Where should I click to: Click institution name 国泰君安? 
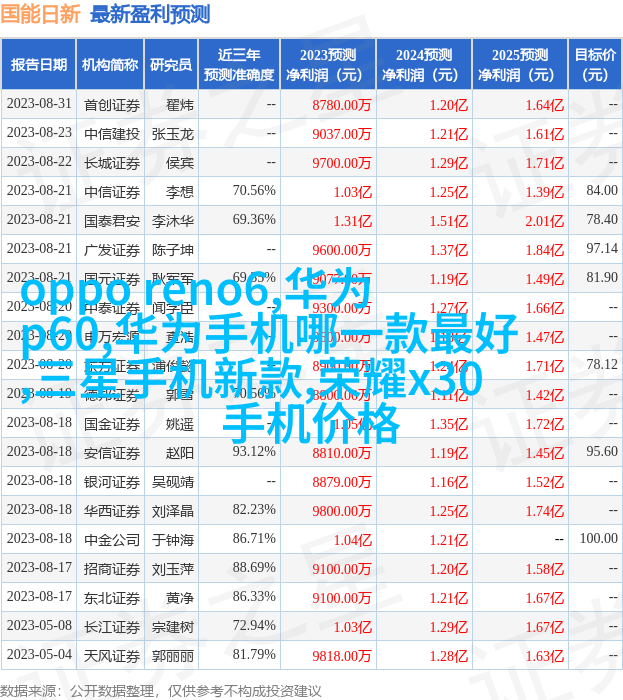pos(112,221)
